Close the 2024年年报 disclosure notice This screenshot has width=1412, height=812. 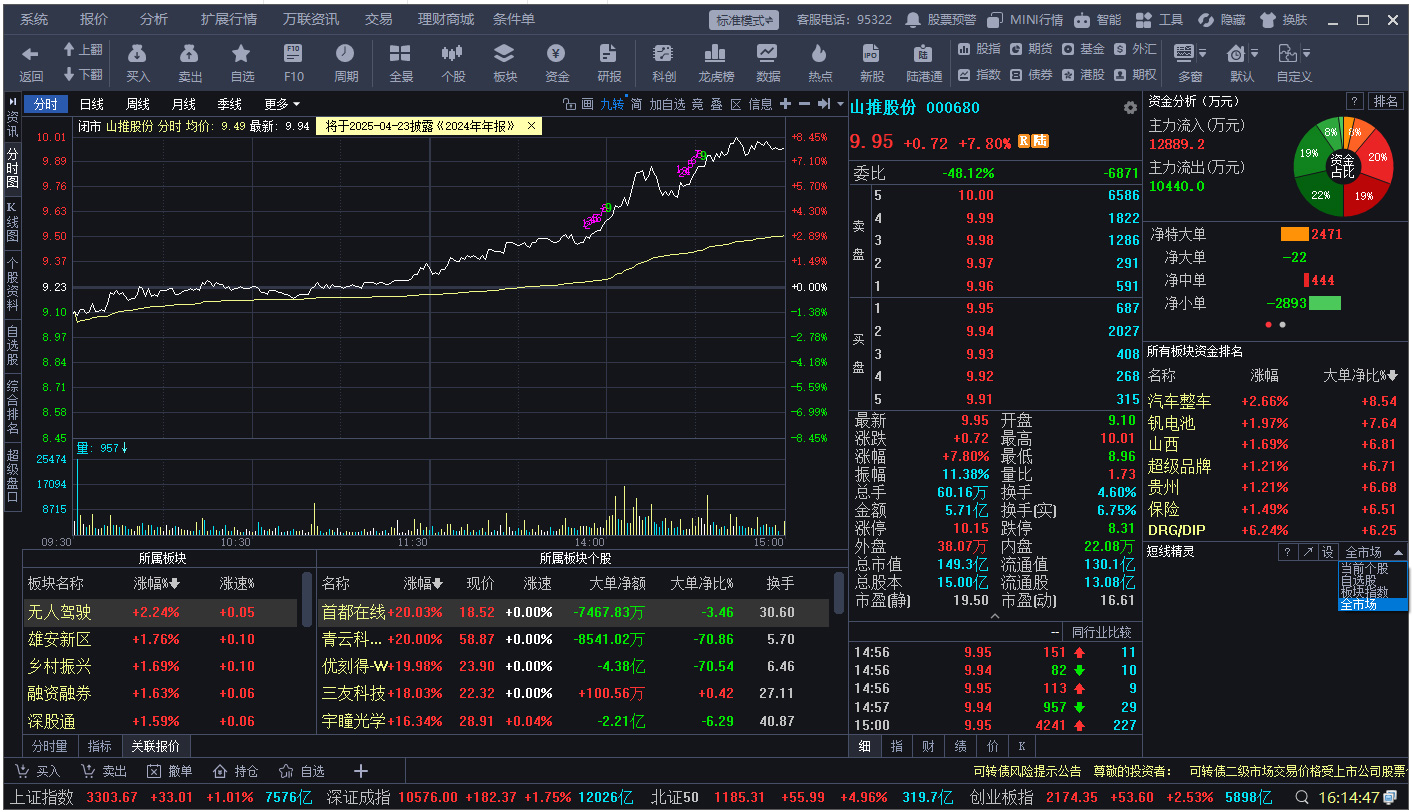point(531,126)
